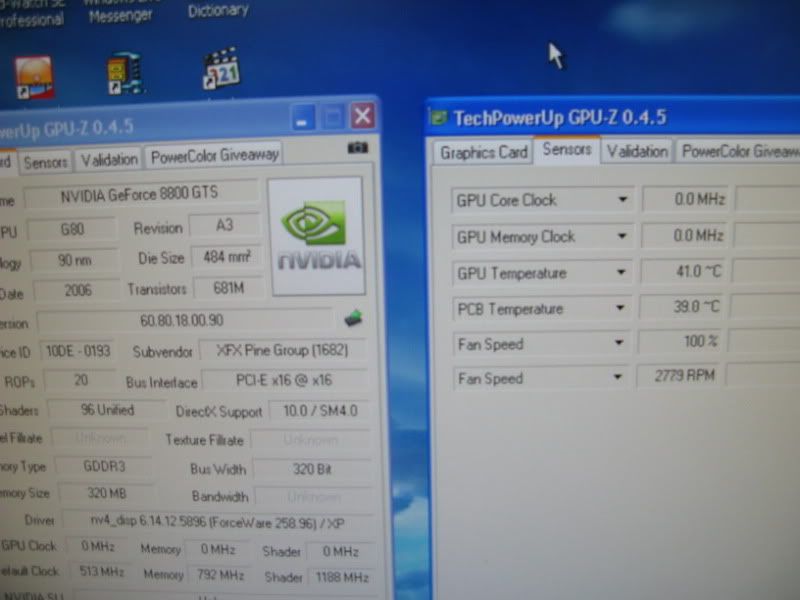Open the PCB Temperature sensor dropdown
Image resolution: width=800 pixels, height=600 pixels.
click(620, 308)
